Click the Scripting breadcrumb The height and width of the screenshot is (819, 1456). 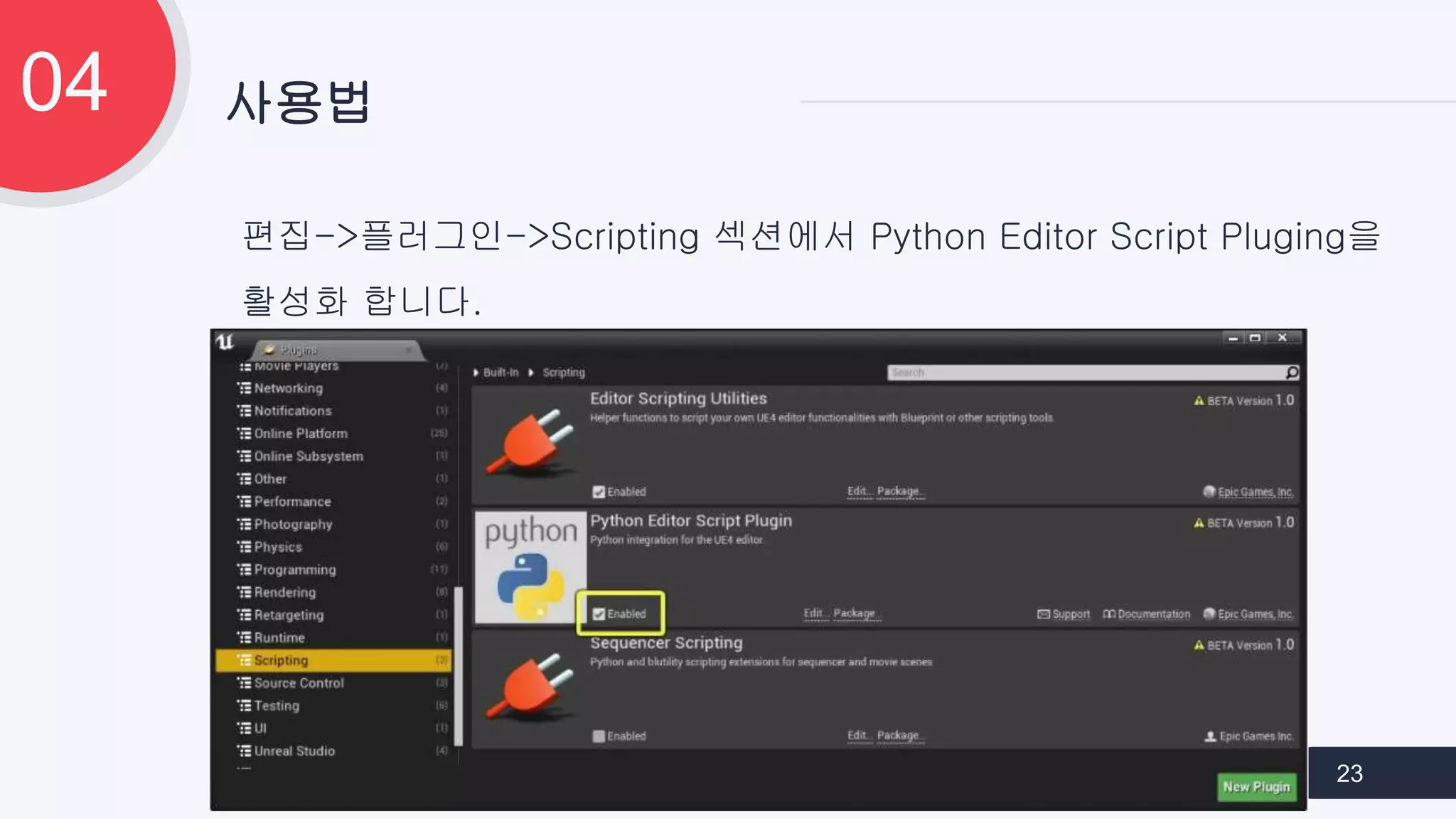tap(564, 373)
